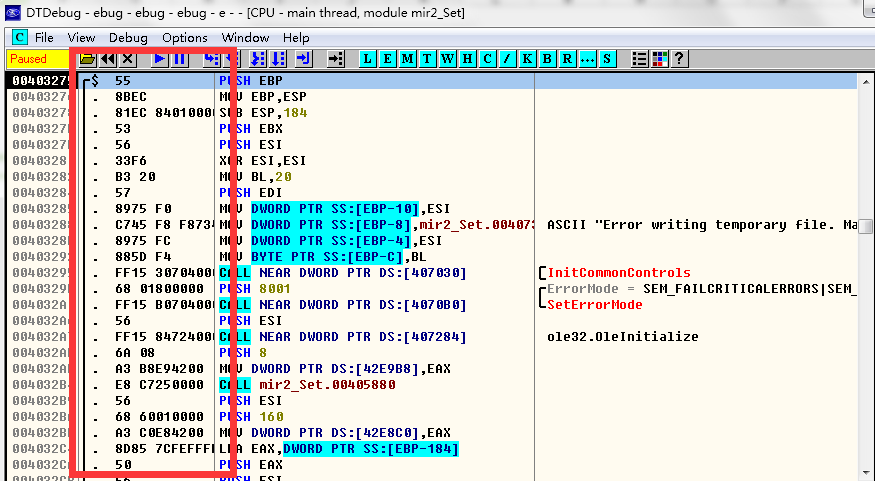Select LEA EAX,DWORD PTR SS:[EBP-184] line
This screenshot has width=875, height=481.
(x=339, y=449)
